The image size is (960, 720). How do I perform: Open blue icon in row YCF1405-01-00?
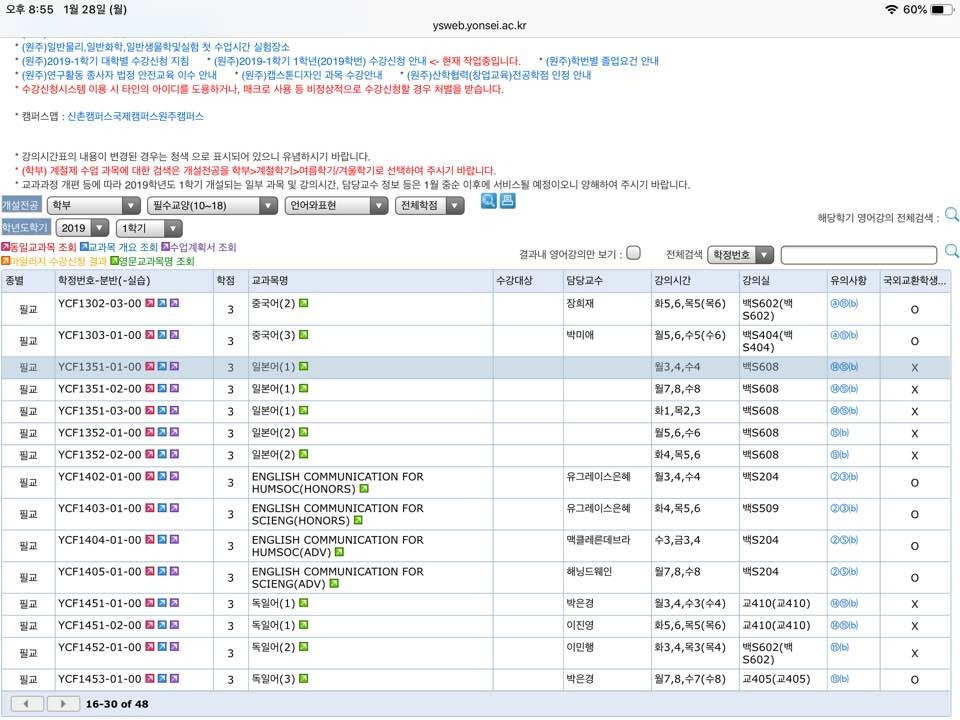pyautogui.click(x=162, y=572)
